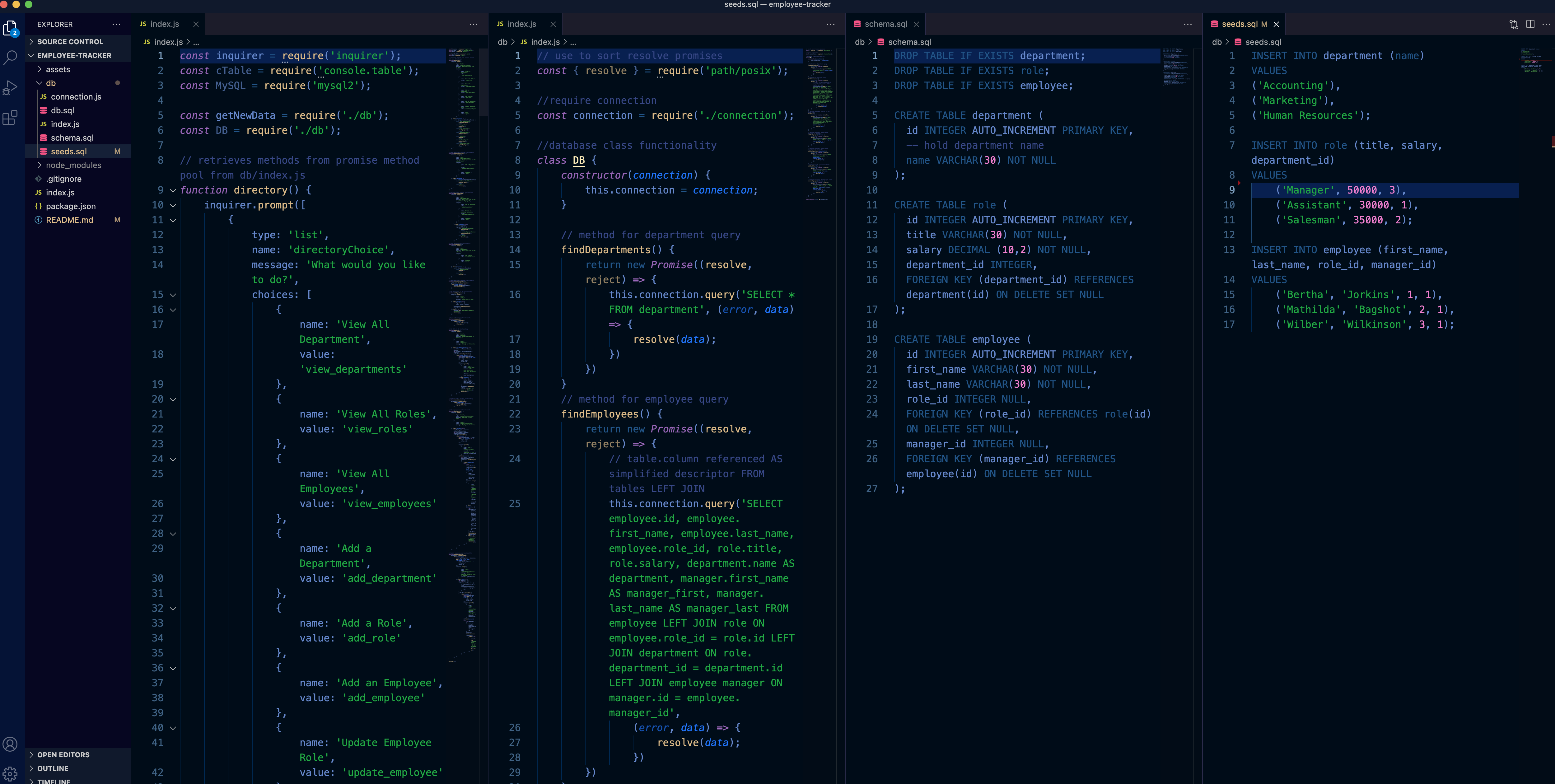1555x784 pixels.
Task: Click the green window zoom button
Action: tap(28, 4)
